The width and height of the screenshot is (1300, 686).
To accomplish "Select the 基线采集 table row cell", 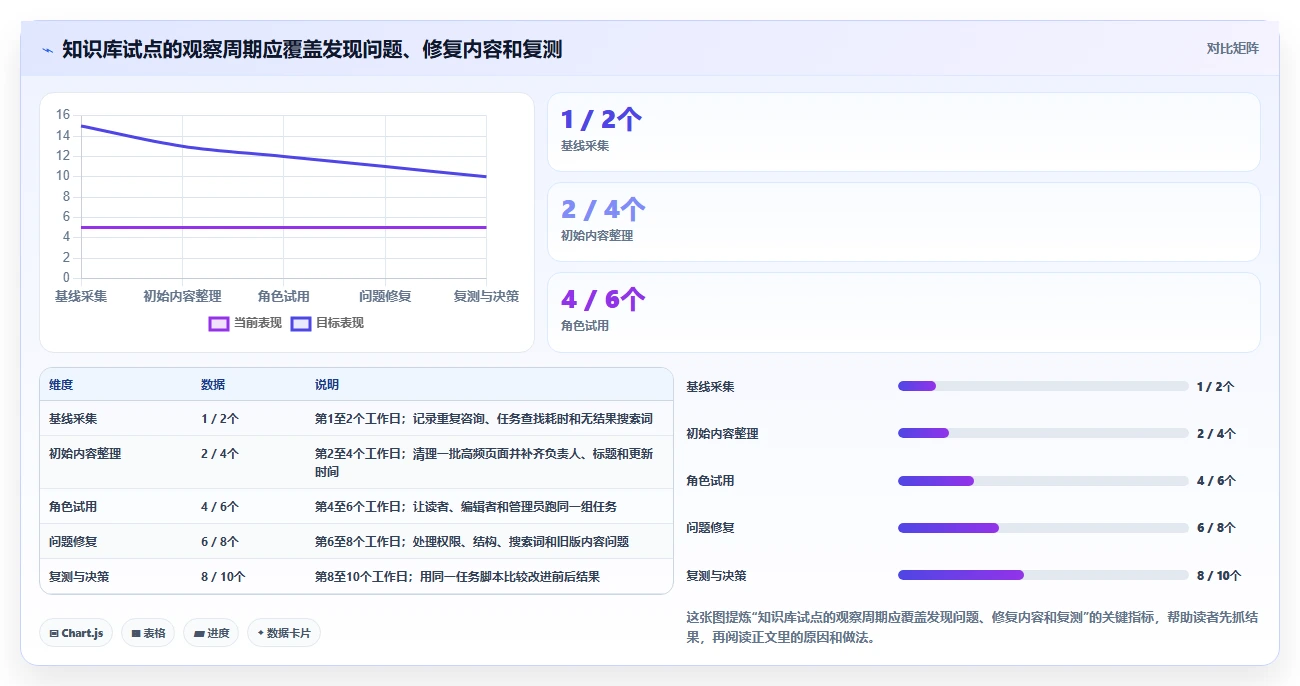I will tap(73, 419).
